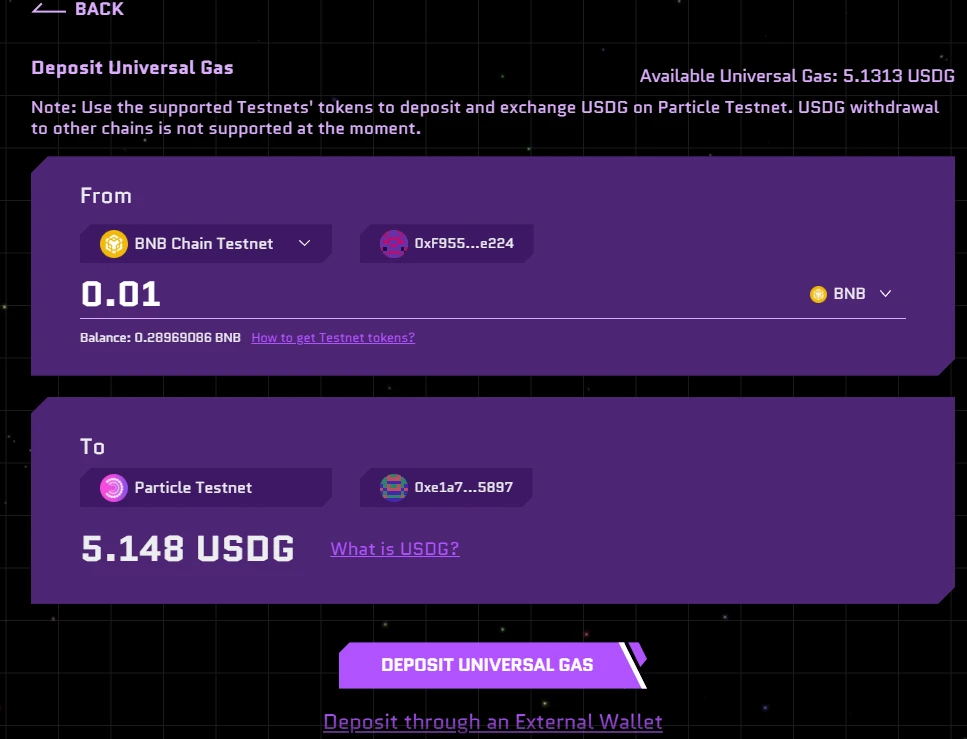Select the 0xF955...e224 address text
Screen dimensions: 967x739
464,243
